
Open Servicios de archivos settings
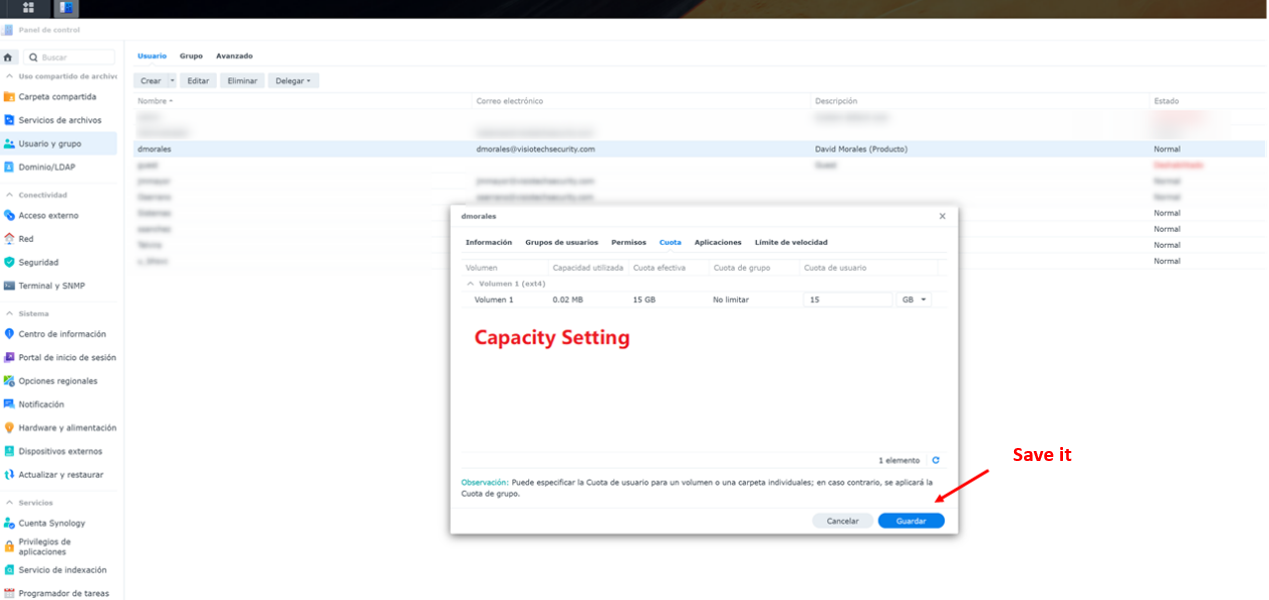58,120
